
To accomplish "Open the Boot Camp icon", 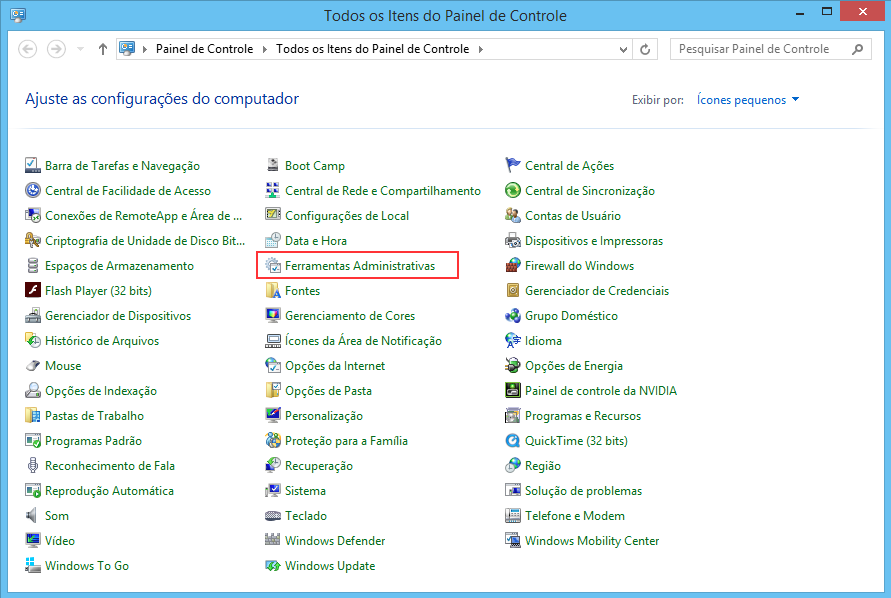I will click(x=273, y=165).
